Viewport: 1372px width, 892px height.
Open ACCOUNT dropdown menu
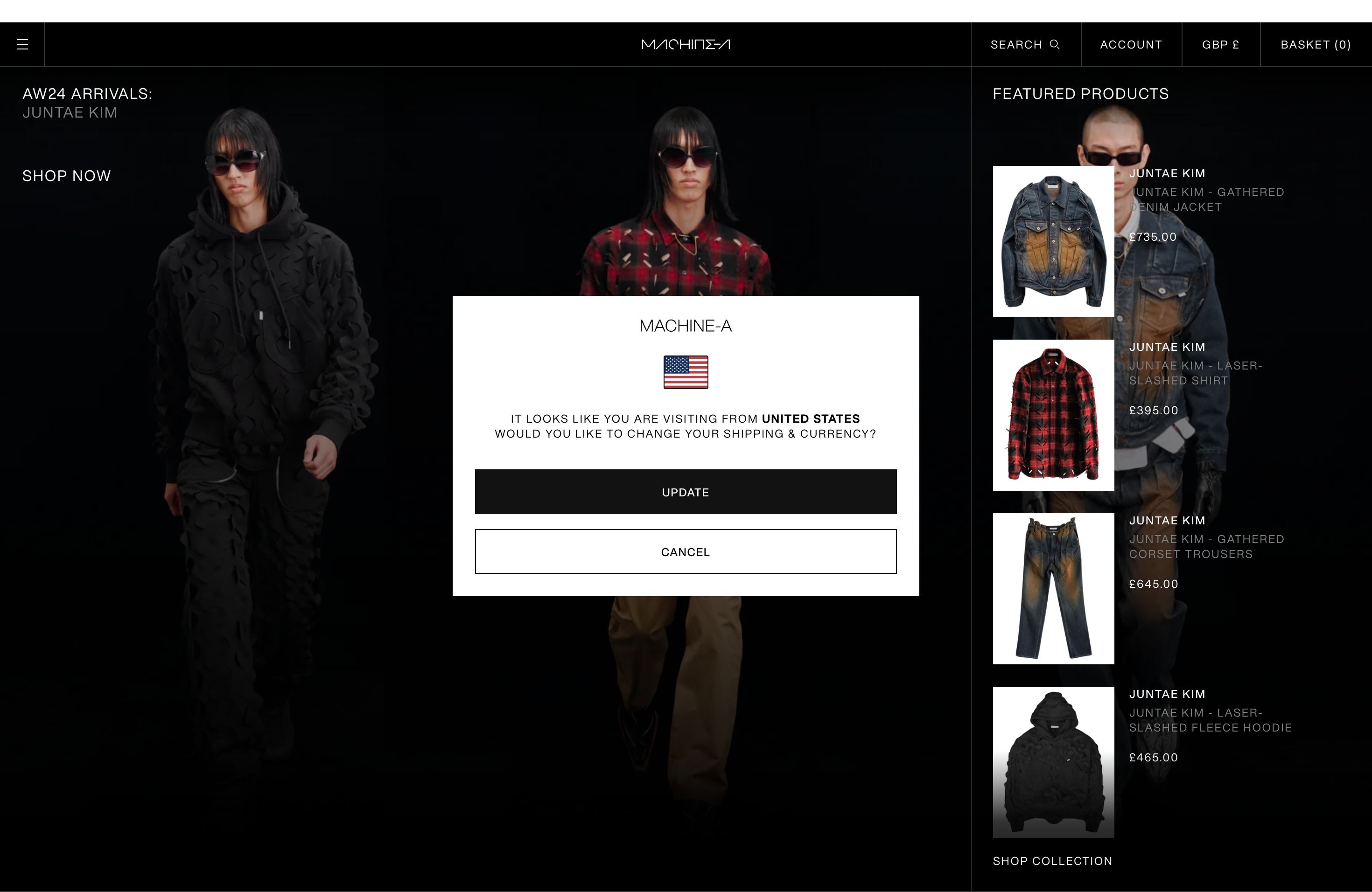click(x=1131, y=44)
